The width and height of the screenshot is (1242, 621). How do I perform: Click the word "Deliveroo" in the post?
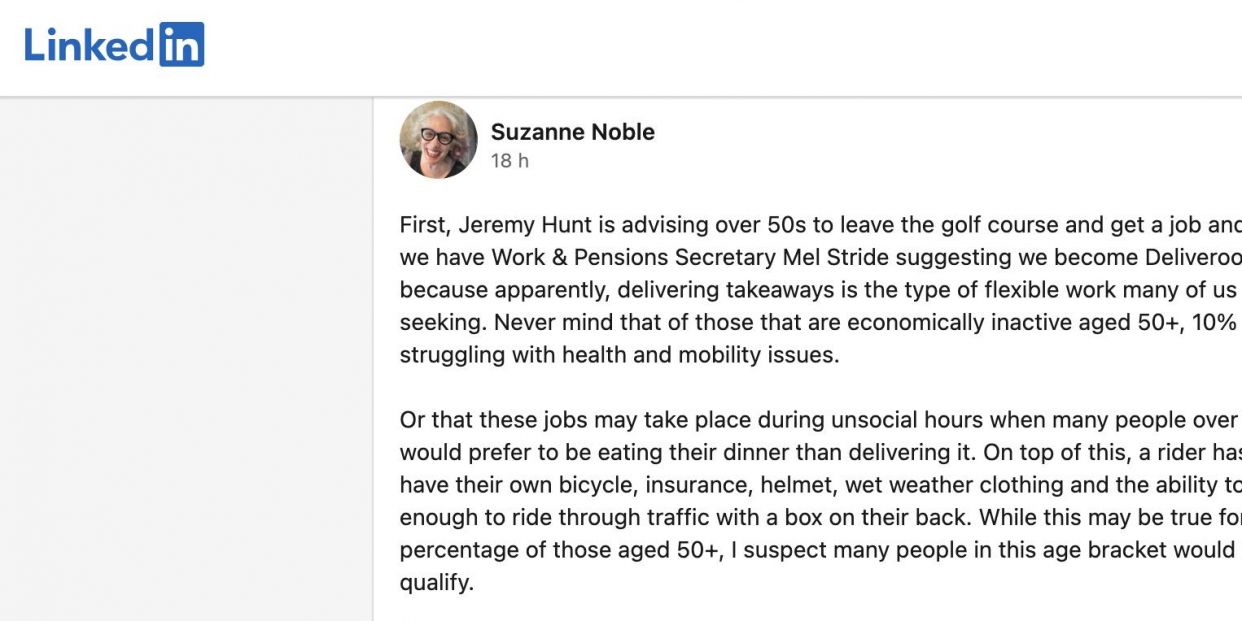(1191, 258)
